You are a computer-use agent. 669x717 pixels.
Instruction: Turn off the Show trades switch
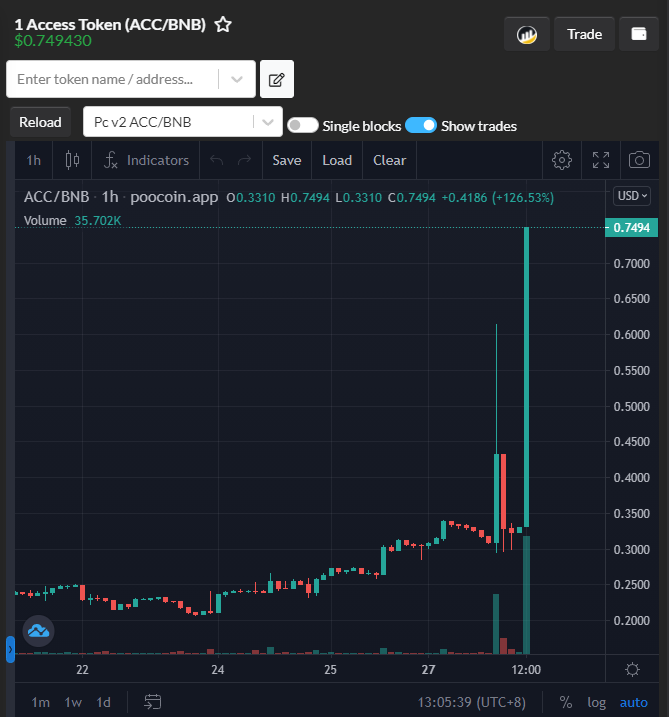pos(421,125)
